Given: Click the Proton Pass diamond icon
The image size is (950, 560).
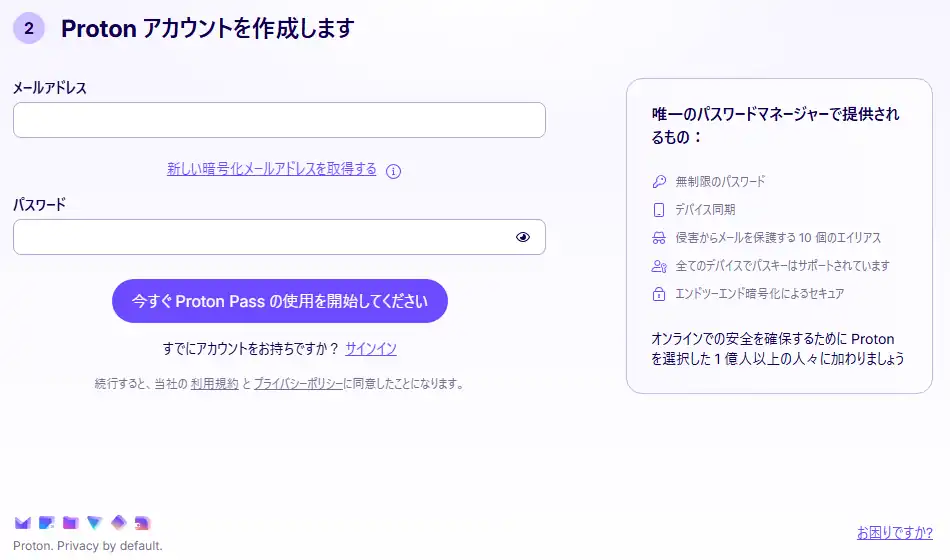Looking at the screenshot, I should 118,522.
